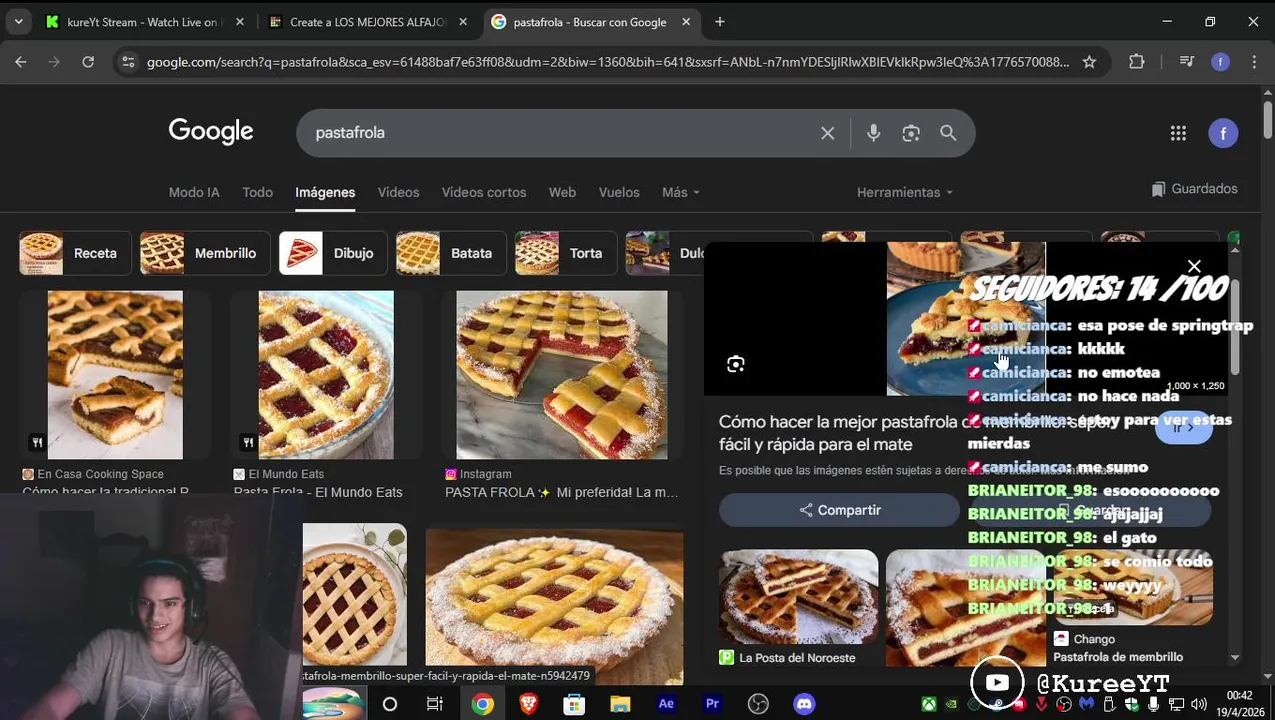Screen dimensions: 1275x720
Task: Open Brave browser from the taskbar
Action: (528, 704)
